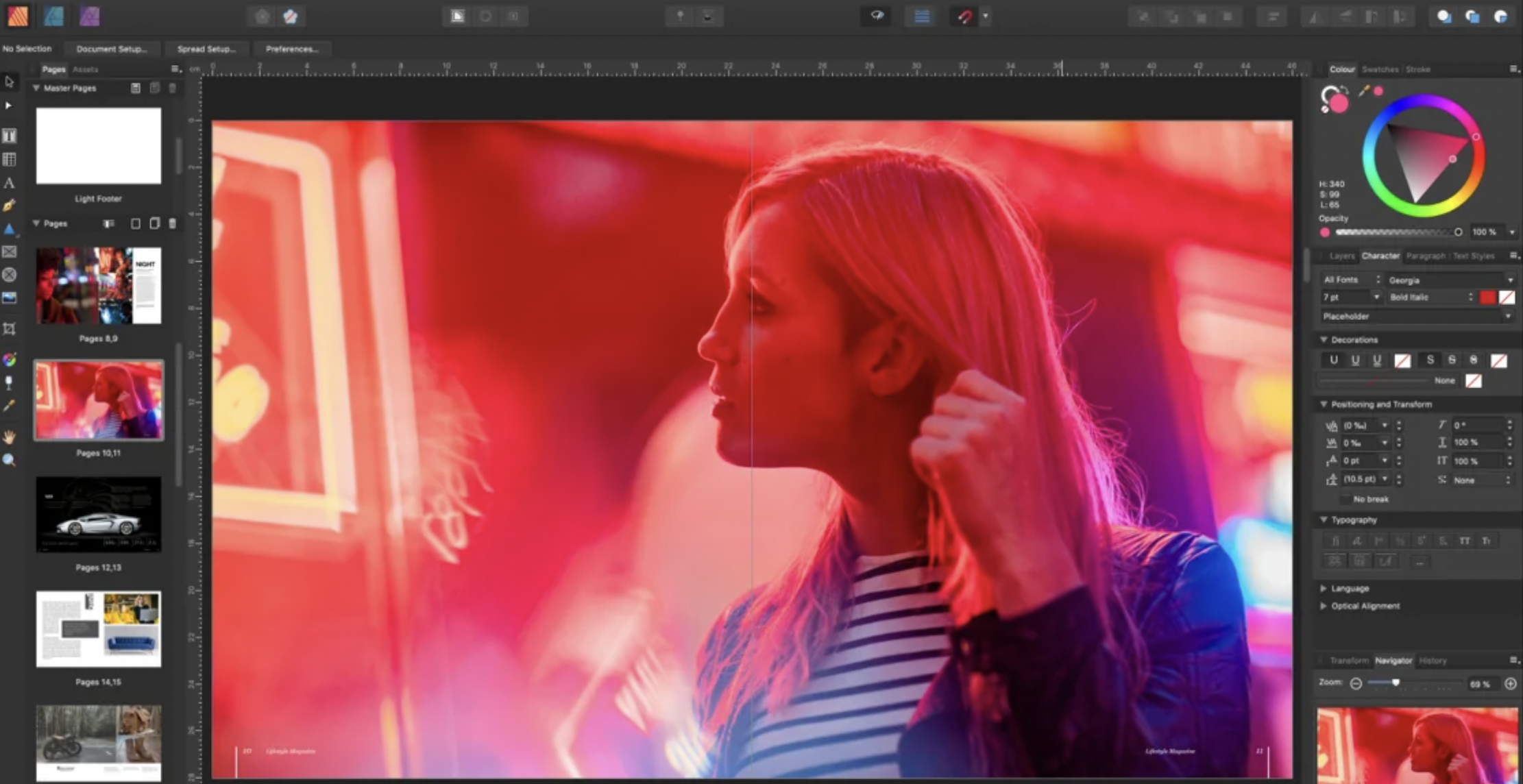The height and width of the screenshot is (784, 1523).
Task: Delete page using Pages trash icon
Action: (173, 223)
